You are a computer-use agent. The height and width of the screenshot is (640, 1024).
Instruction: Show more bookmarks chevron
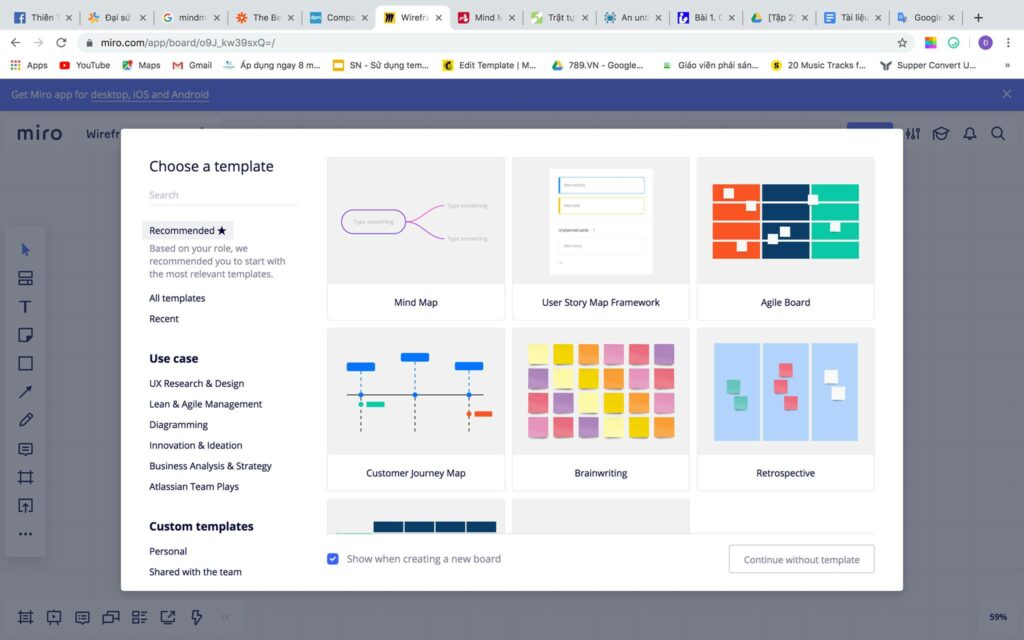[x=1007, y=65]
